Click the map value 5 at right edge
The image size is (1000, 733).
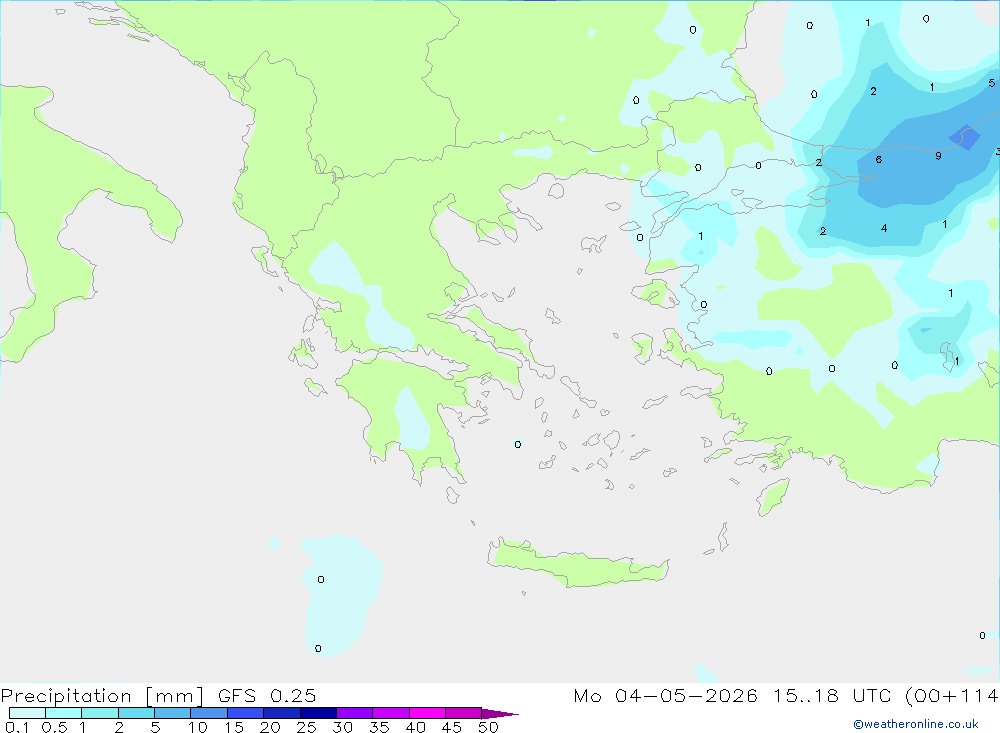pos(992,83)
